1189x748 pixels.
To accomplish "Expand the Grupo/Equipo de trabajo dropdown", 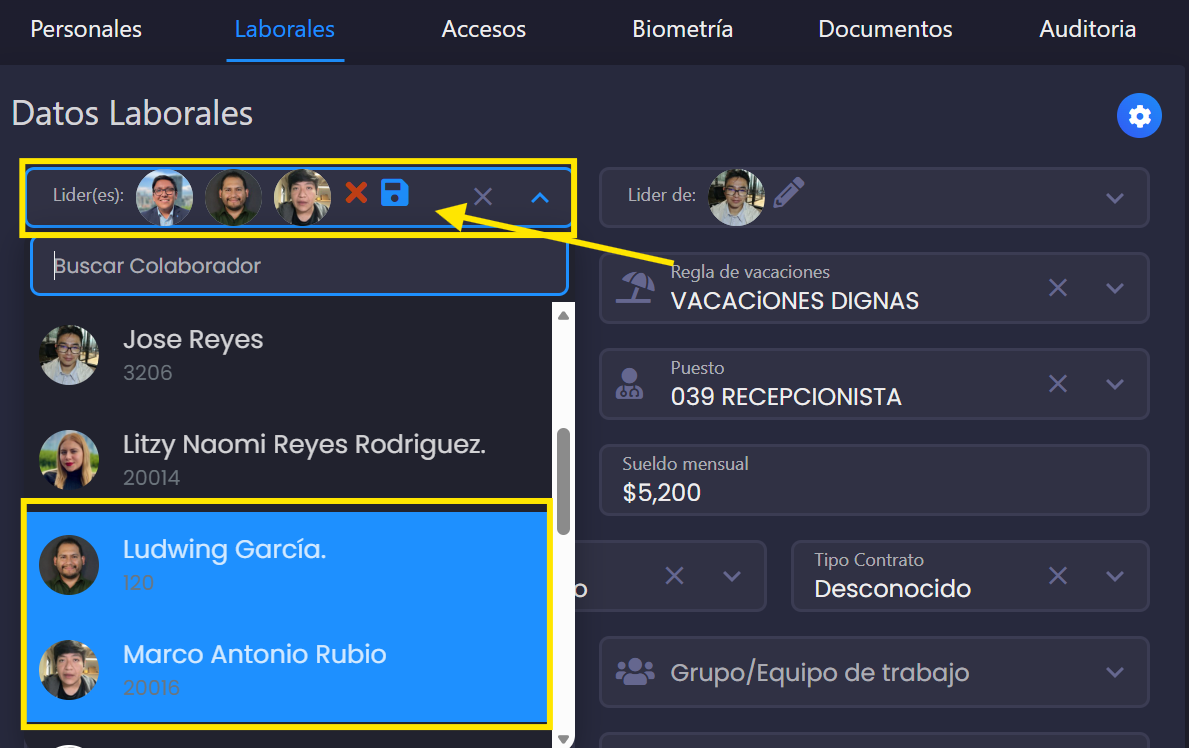I will click(1115, 672).
